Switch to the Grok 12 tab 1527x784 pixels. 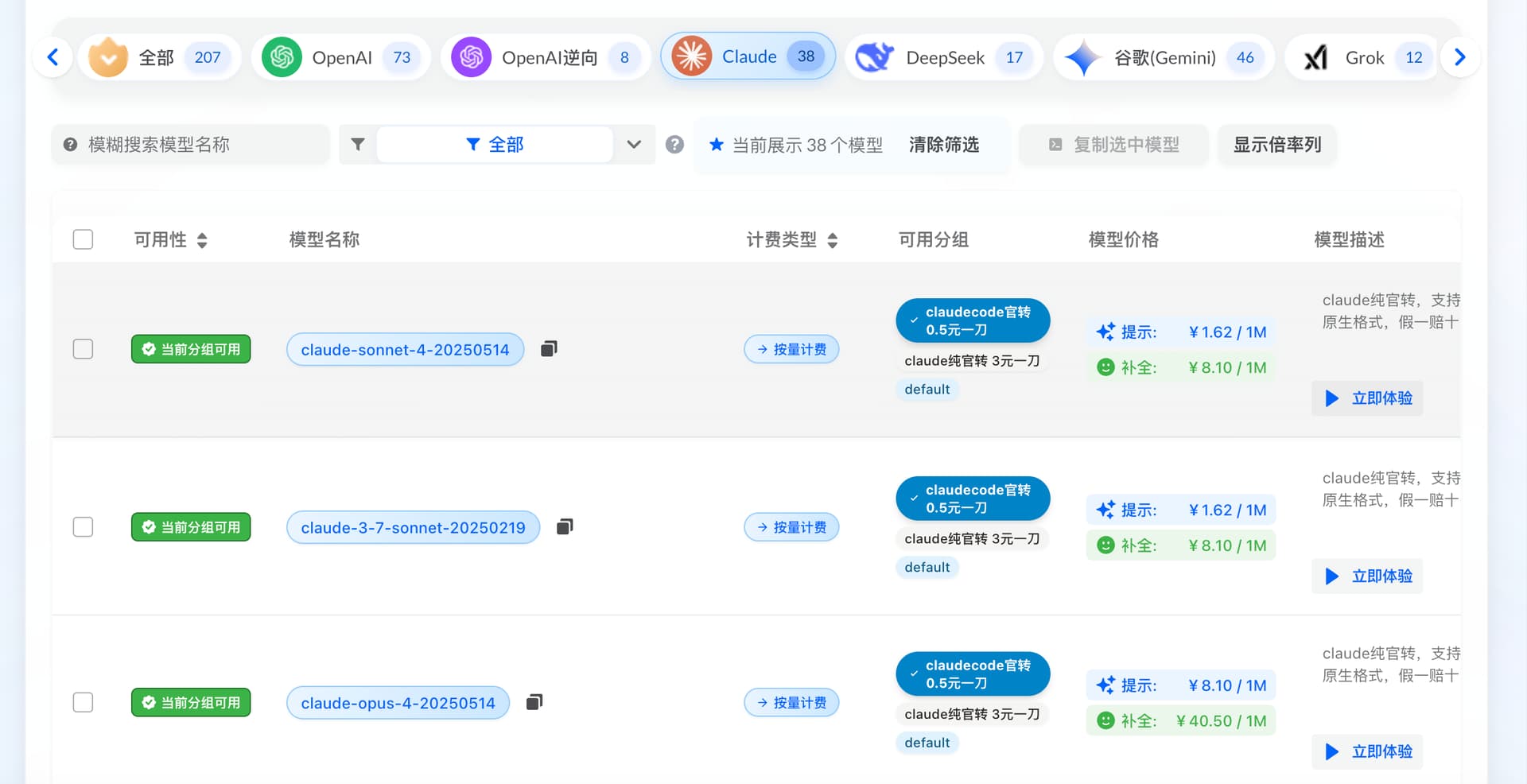click(x=1362, y=57)
